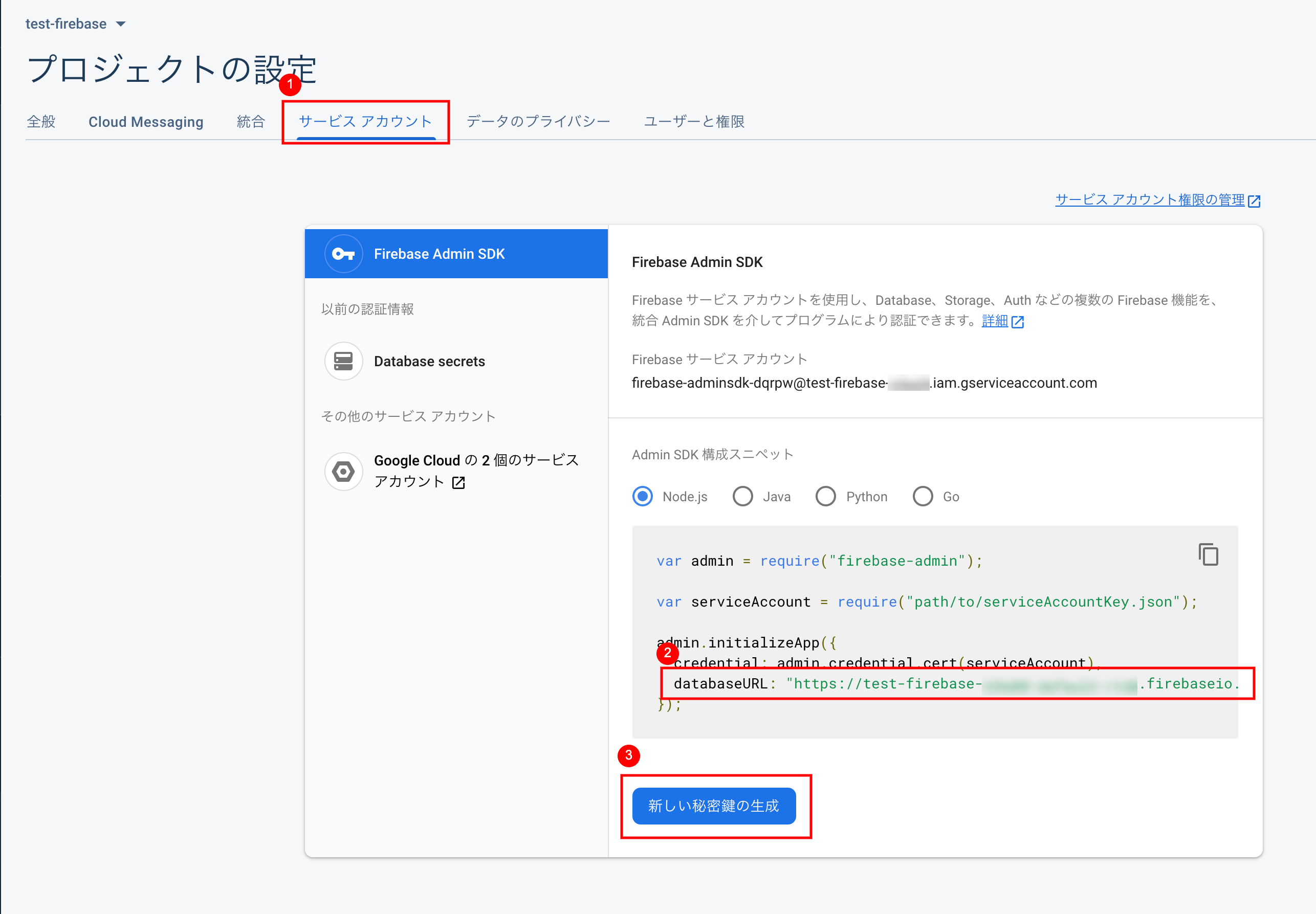This screenshot has width=1316, height=914.
Task: Click the Database secrets server icon
Action: pos(344,362)
